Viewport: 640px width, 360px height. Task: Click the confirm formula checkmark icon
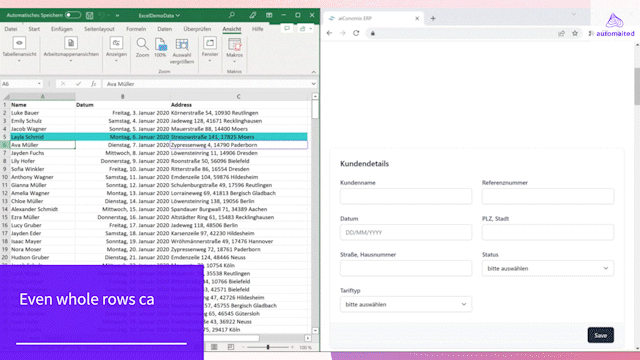[x=78, y=84]
